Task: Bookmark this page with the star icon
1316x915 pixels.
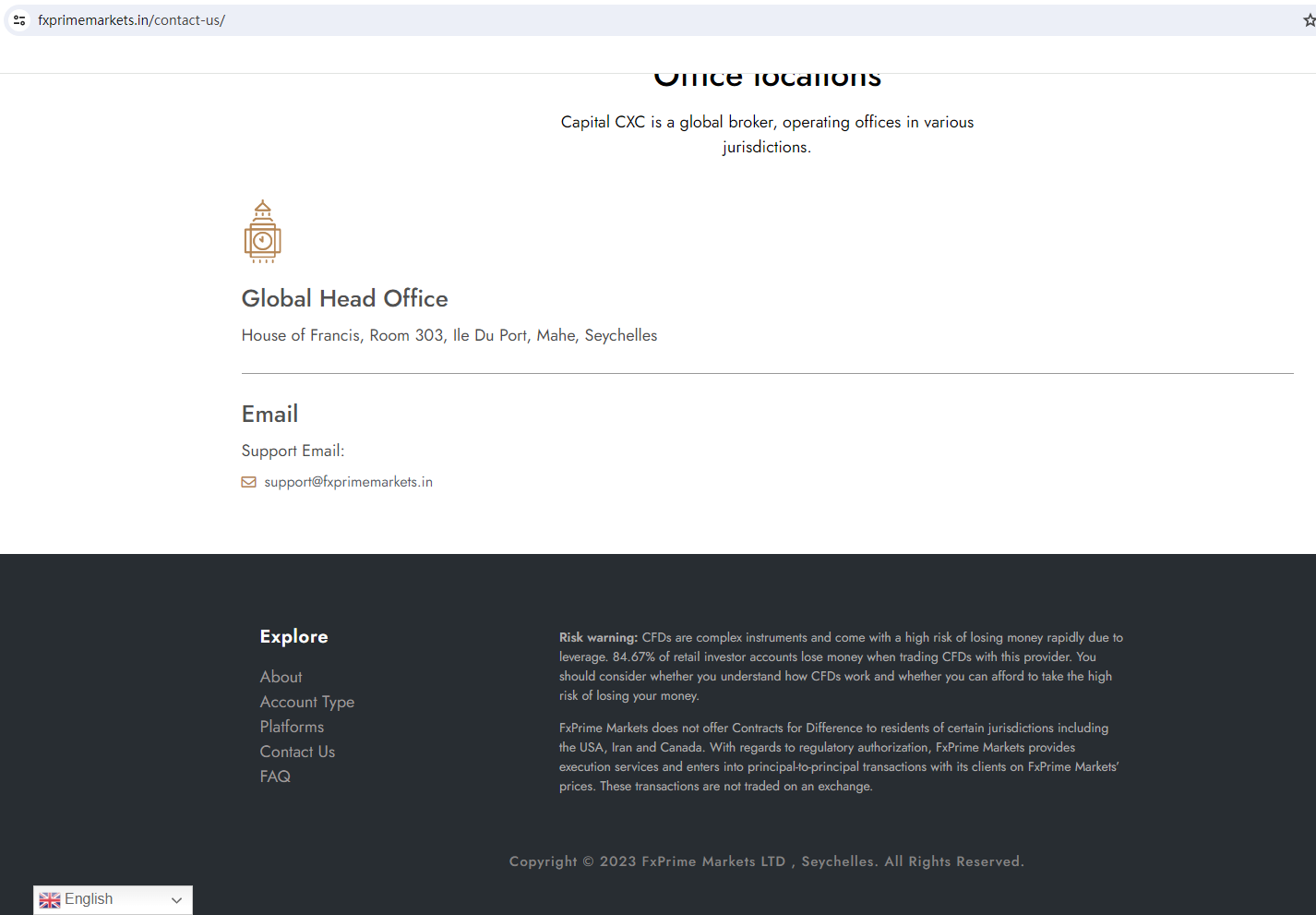Action: pos(1310,20)
